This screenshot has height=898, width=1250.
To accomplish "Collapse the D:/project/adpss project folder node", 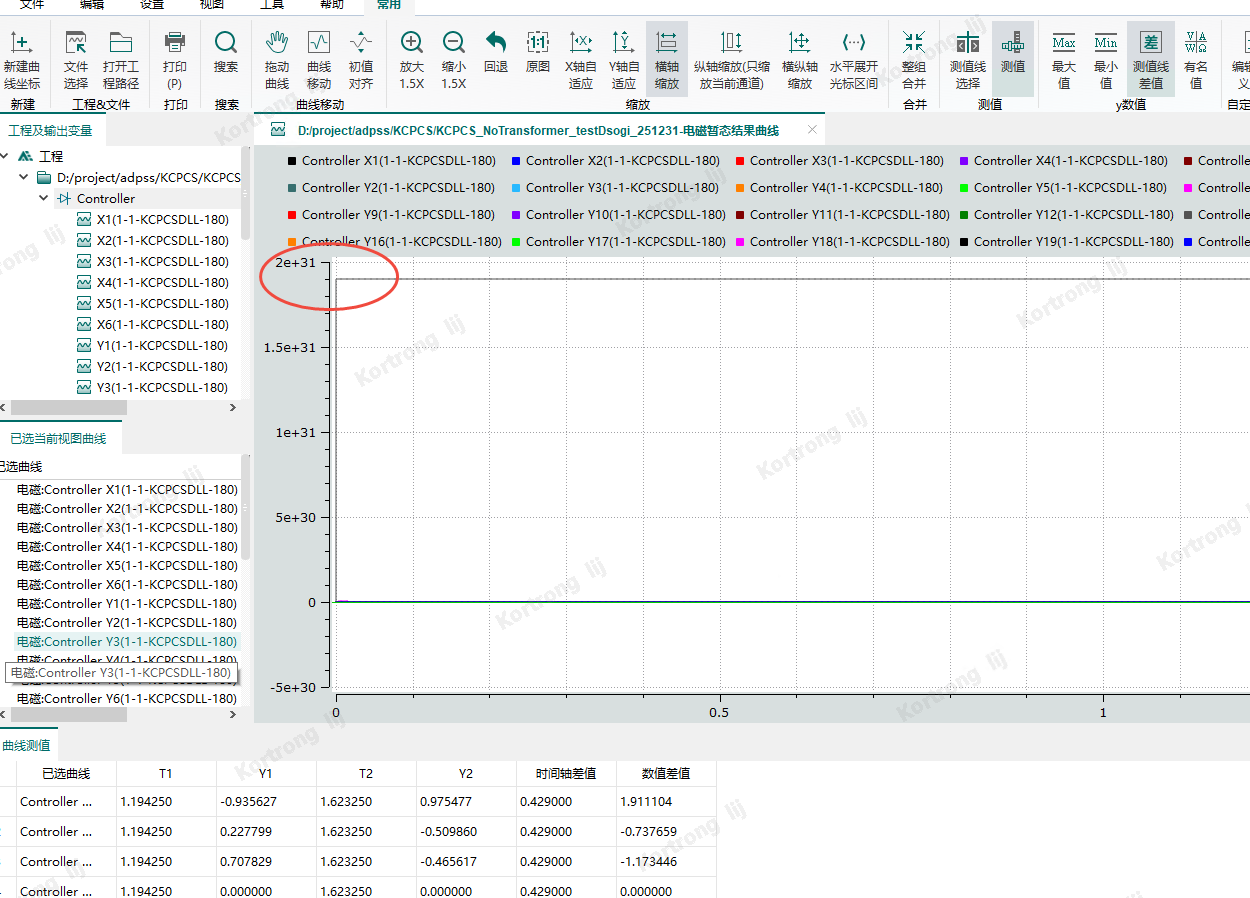I will [x=25, y=177].
